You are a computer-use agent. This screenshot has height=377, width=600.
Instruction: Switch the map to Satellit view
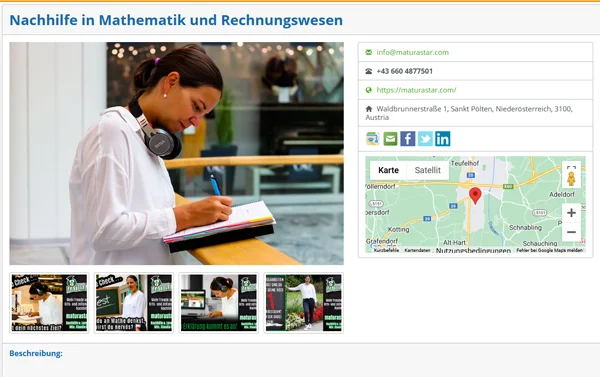tap(427, 170)
